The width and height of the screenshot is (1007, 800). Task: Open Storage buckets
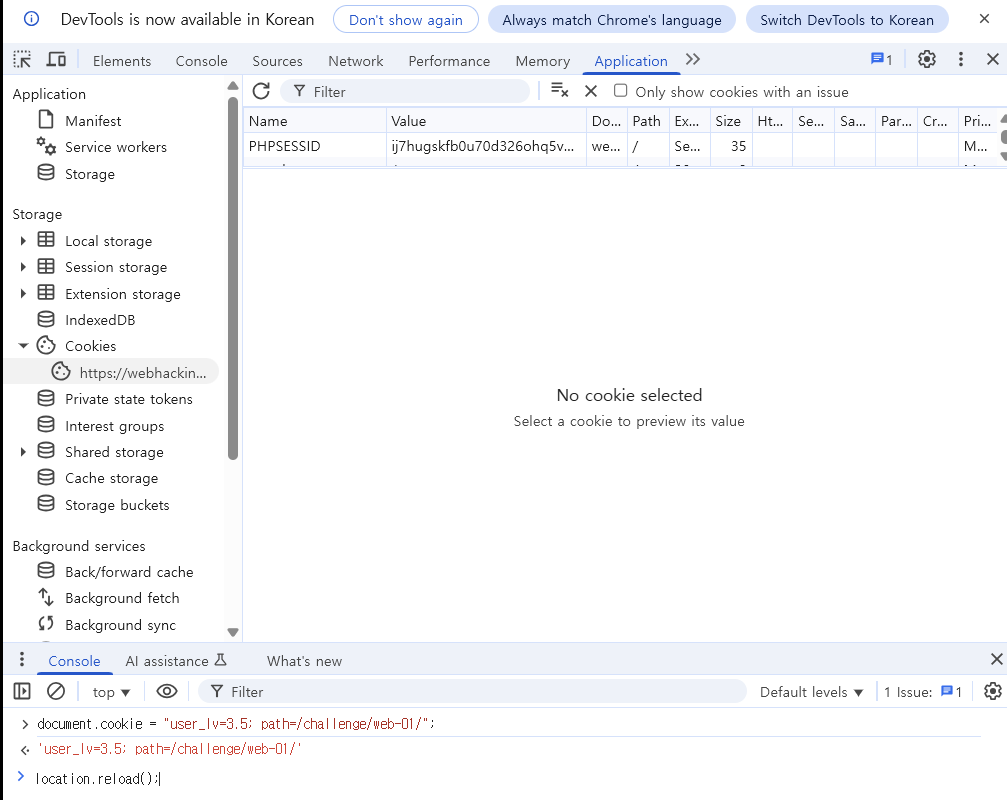pyautogui.click(x=117, y=505)
